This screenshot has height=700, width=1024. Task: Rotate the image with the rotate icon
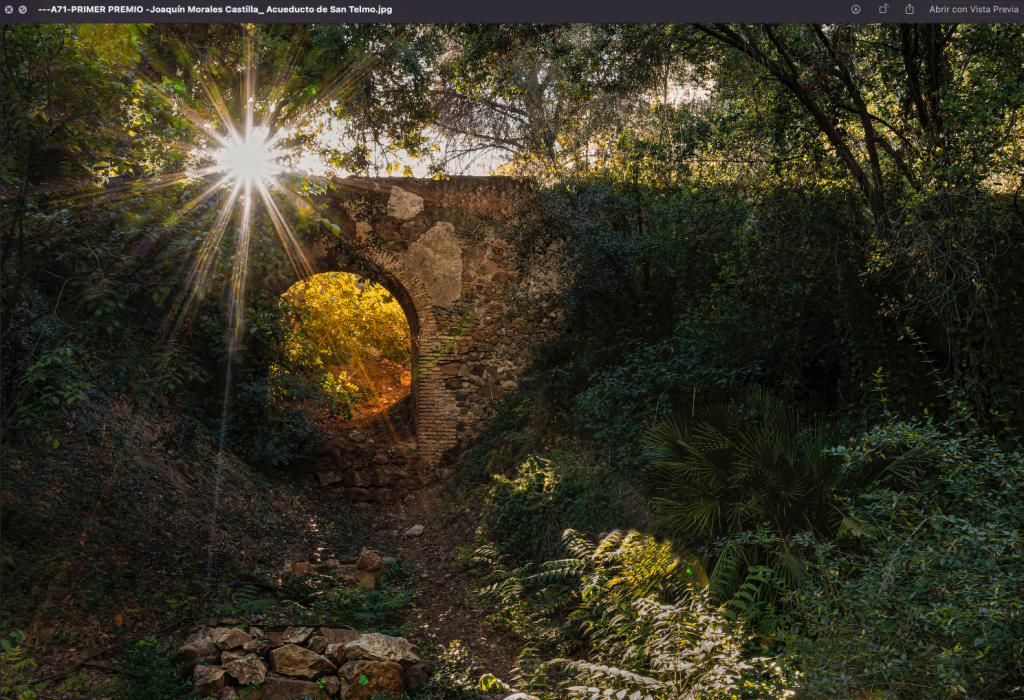(x=883, y=9)
